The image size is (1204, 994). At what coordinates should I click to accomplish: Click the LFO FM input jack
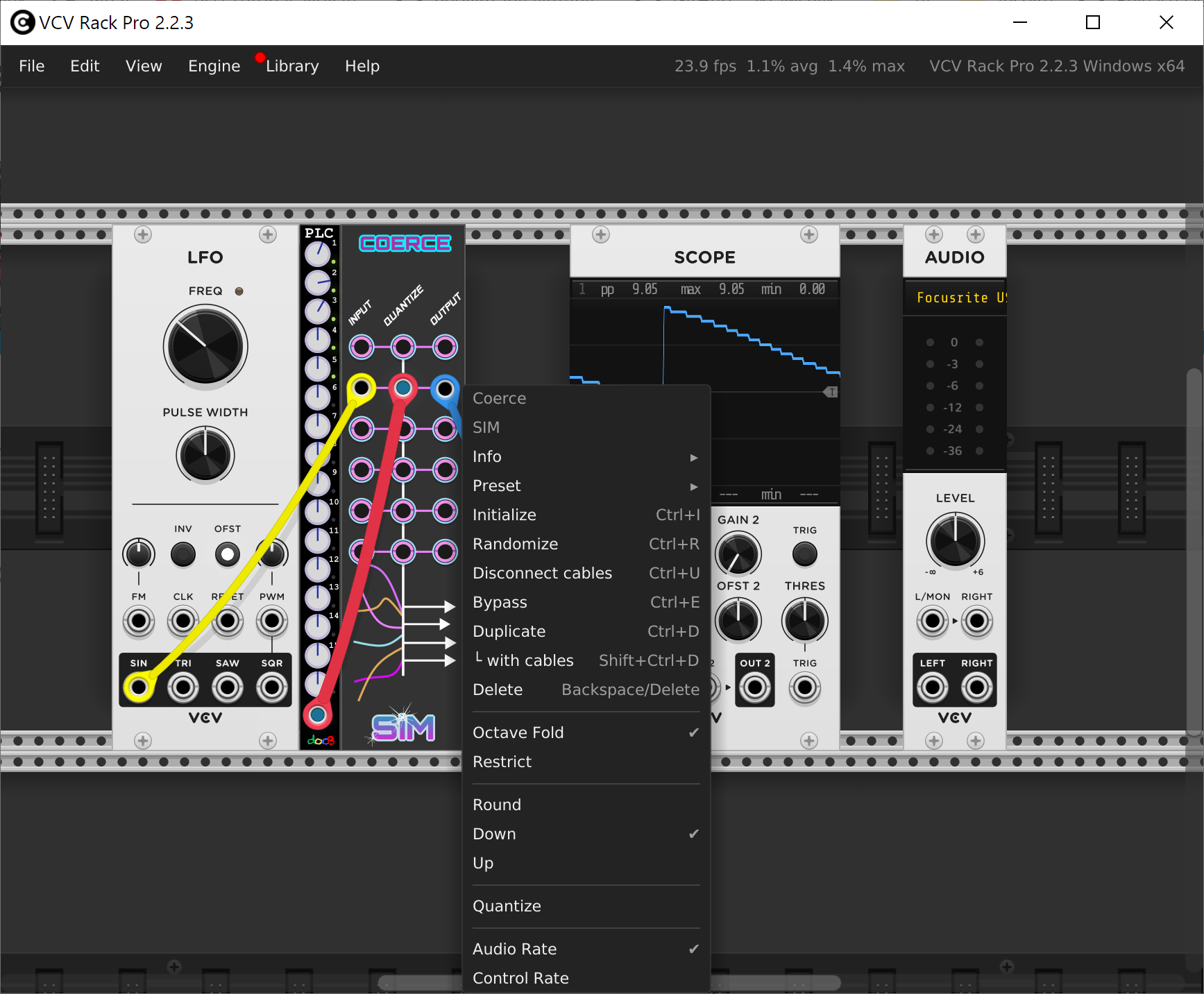point(139,621)
